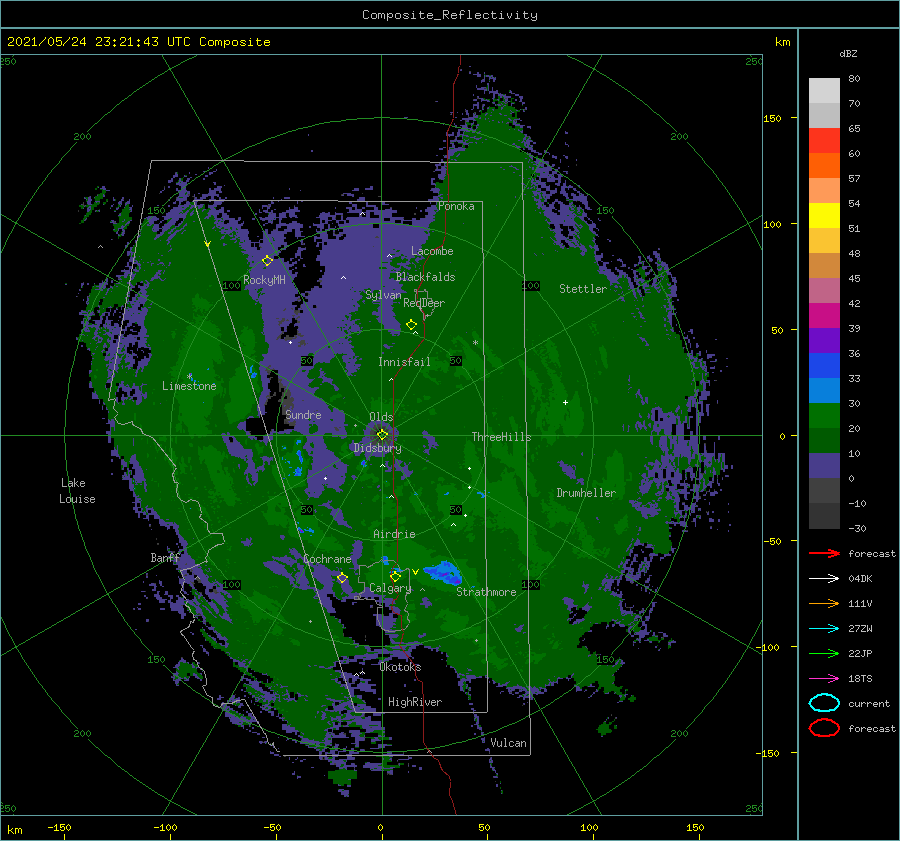Click the RedDeer city label
The image size is (900, 841).
click(x=424, y=303)
